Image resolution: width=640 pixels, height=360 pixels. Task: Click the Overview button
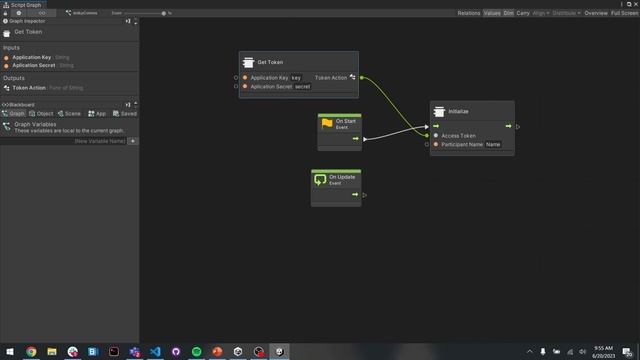coord(596,13)
